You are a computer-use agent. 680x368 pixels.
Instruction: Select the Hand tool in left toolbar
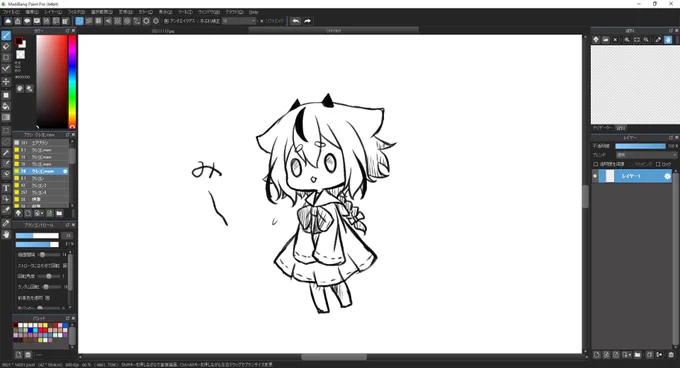[x=6, y=234]
